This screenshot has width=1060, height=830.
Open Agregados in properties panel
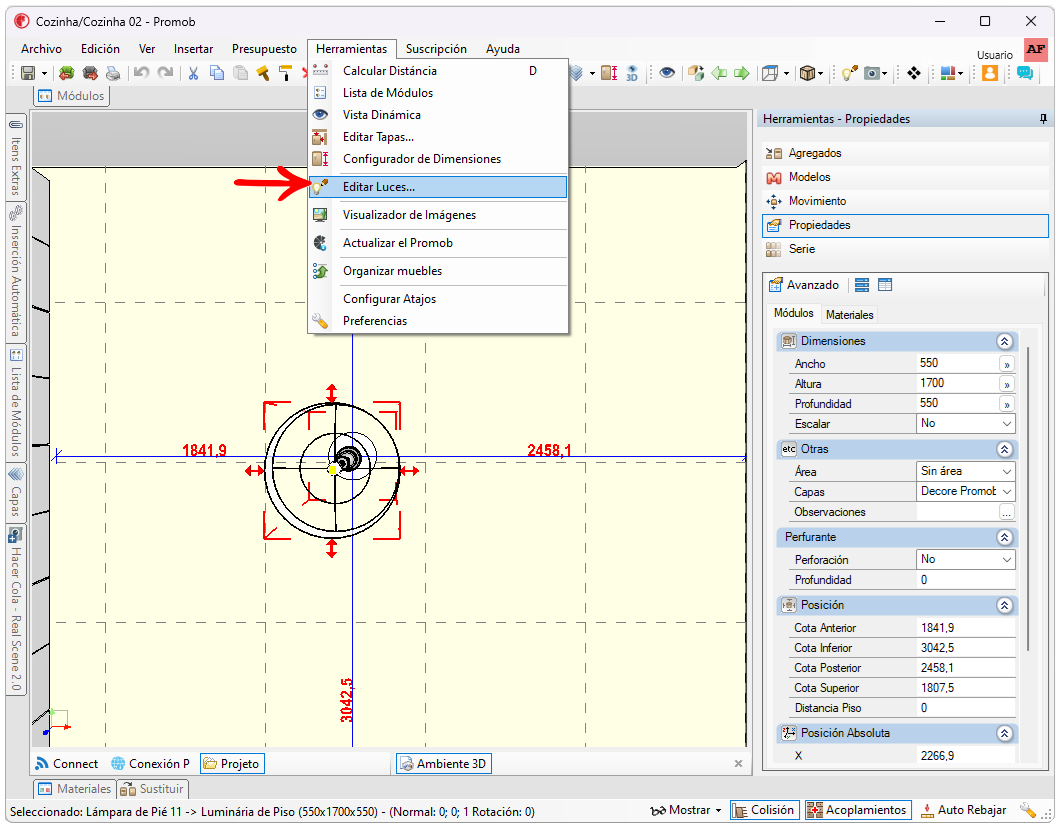[905, 153]
